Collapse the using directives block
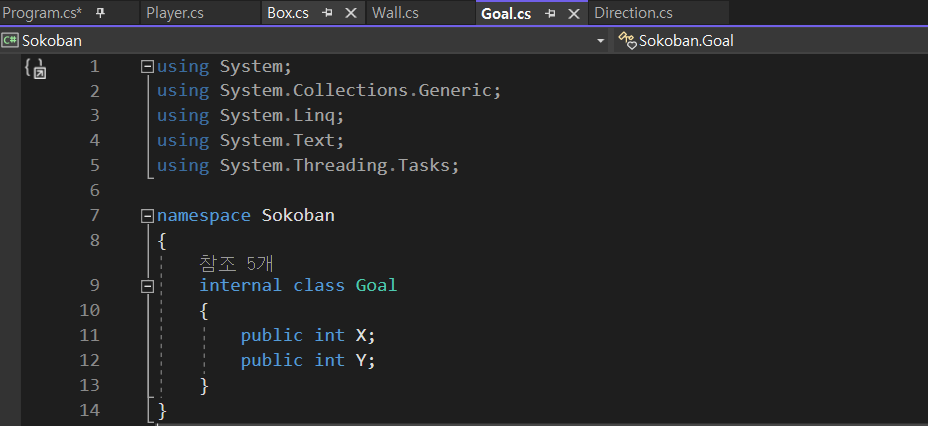This screenshot has width=928, height=426. pyautogui.click(x=148, y=67)
